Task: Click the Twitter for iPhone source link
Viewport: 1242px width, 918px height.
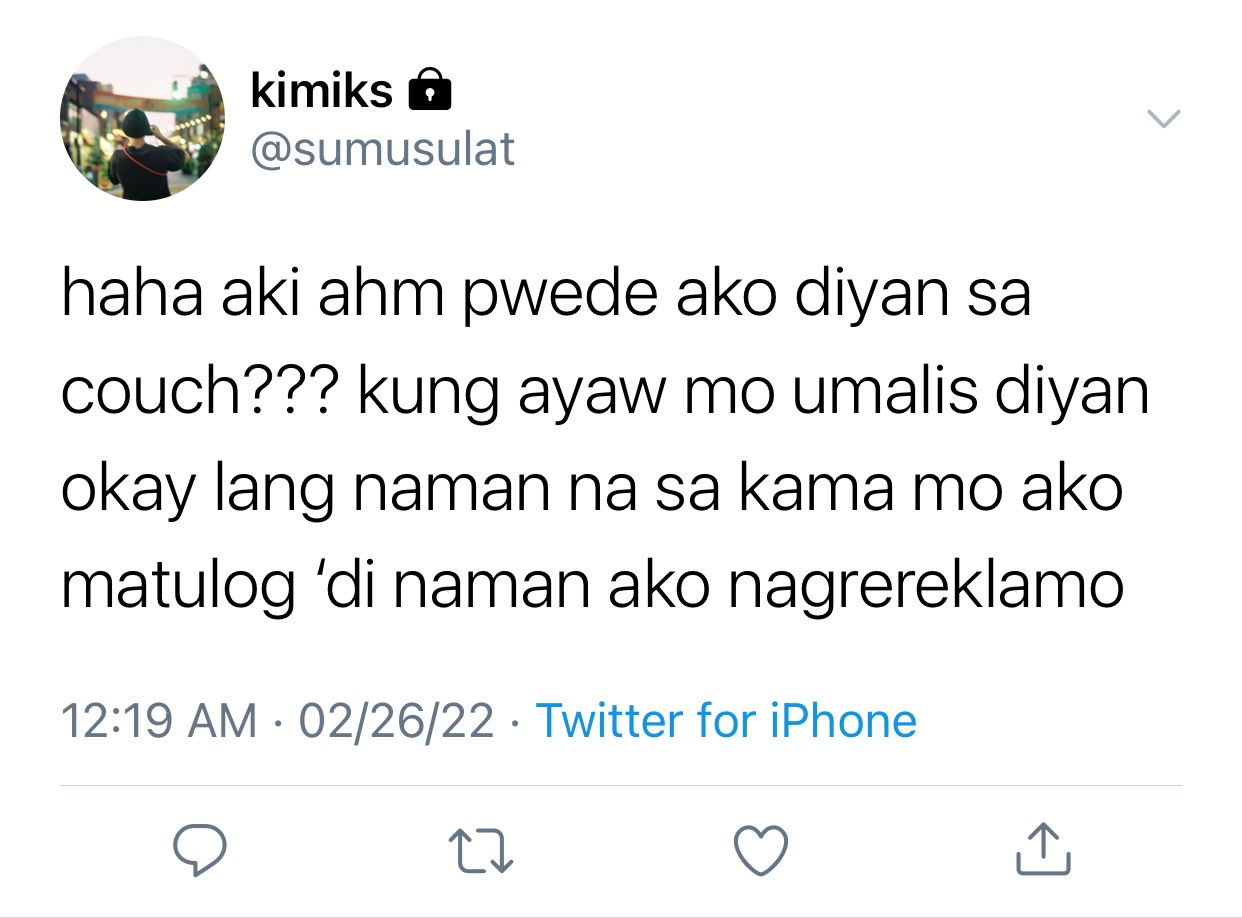Action: (727, 721)
